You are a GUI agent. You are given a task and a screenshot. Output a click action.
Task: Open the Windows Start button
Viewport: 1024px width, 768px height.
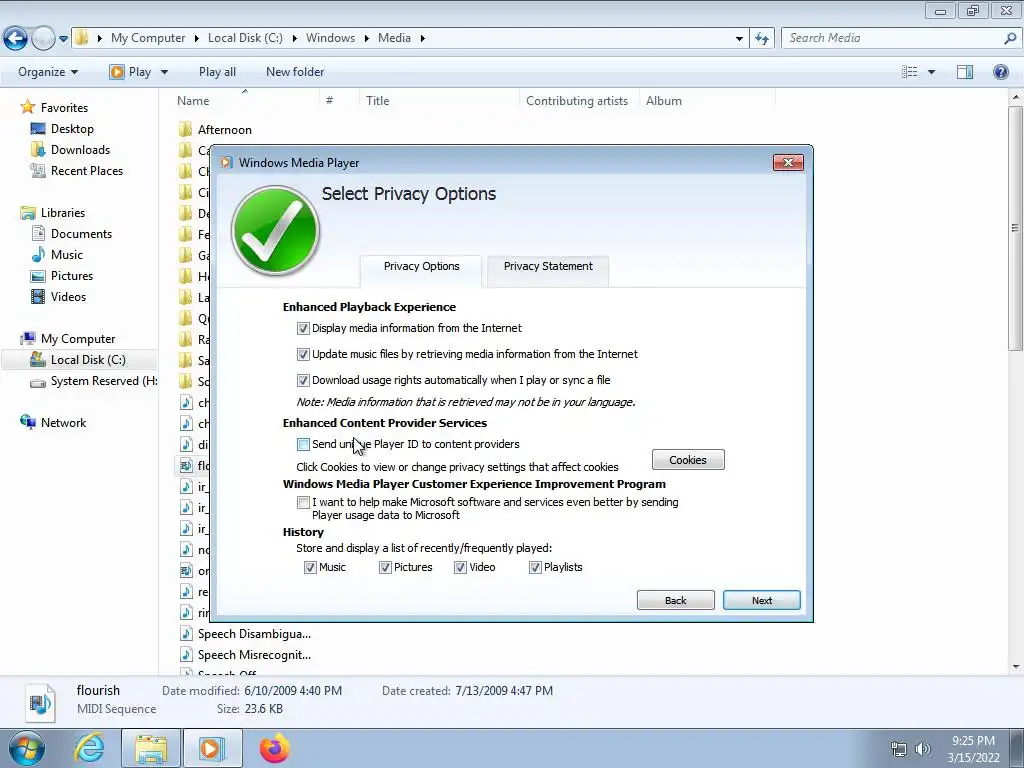click(27, 748)
